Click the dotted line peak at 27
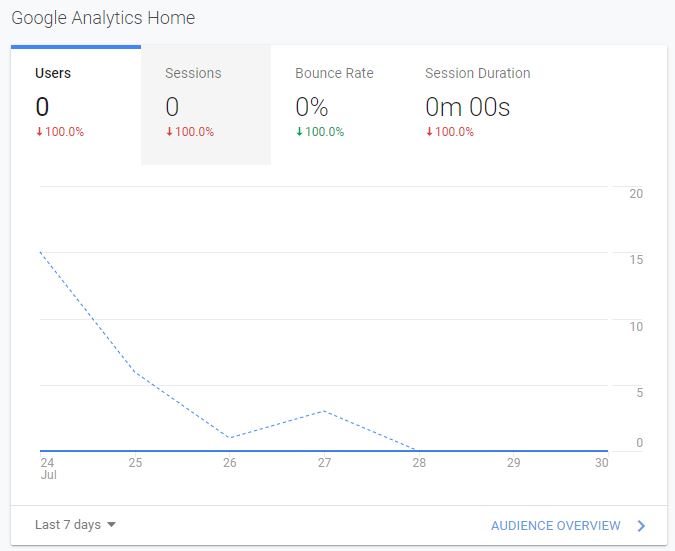Viewport: 675px width, 551px height. [x=324, y=411]
